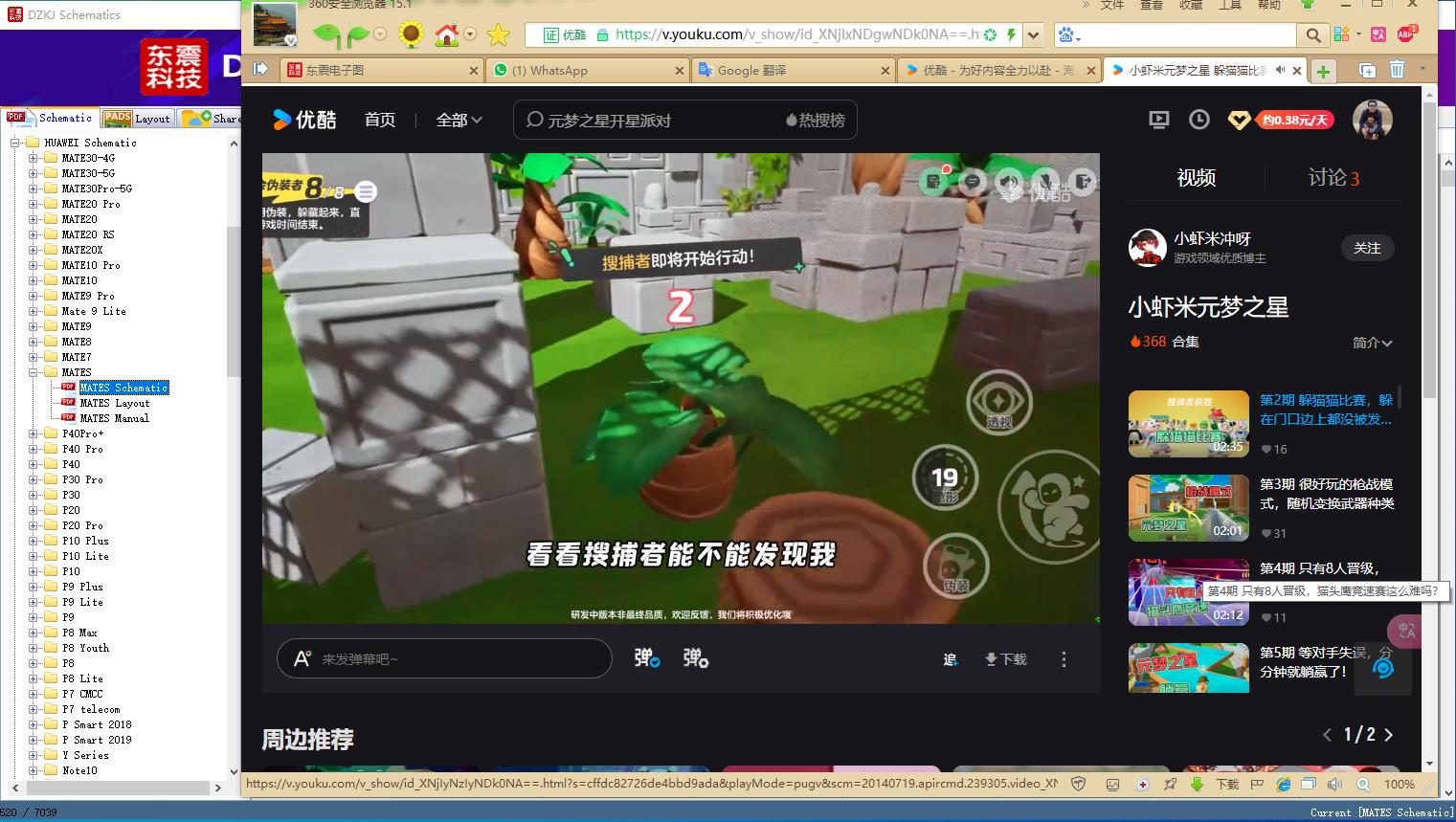Viewport: 1456px width, 822px height.
Task: Click the DZKJ tree vertical scrollbar thumb
Action: 233,301
